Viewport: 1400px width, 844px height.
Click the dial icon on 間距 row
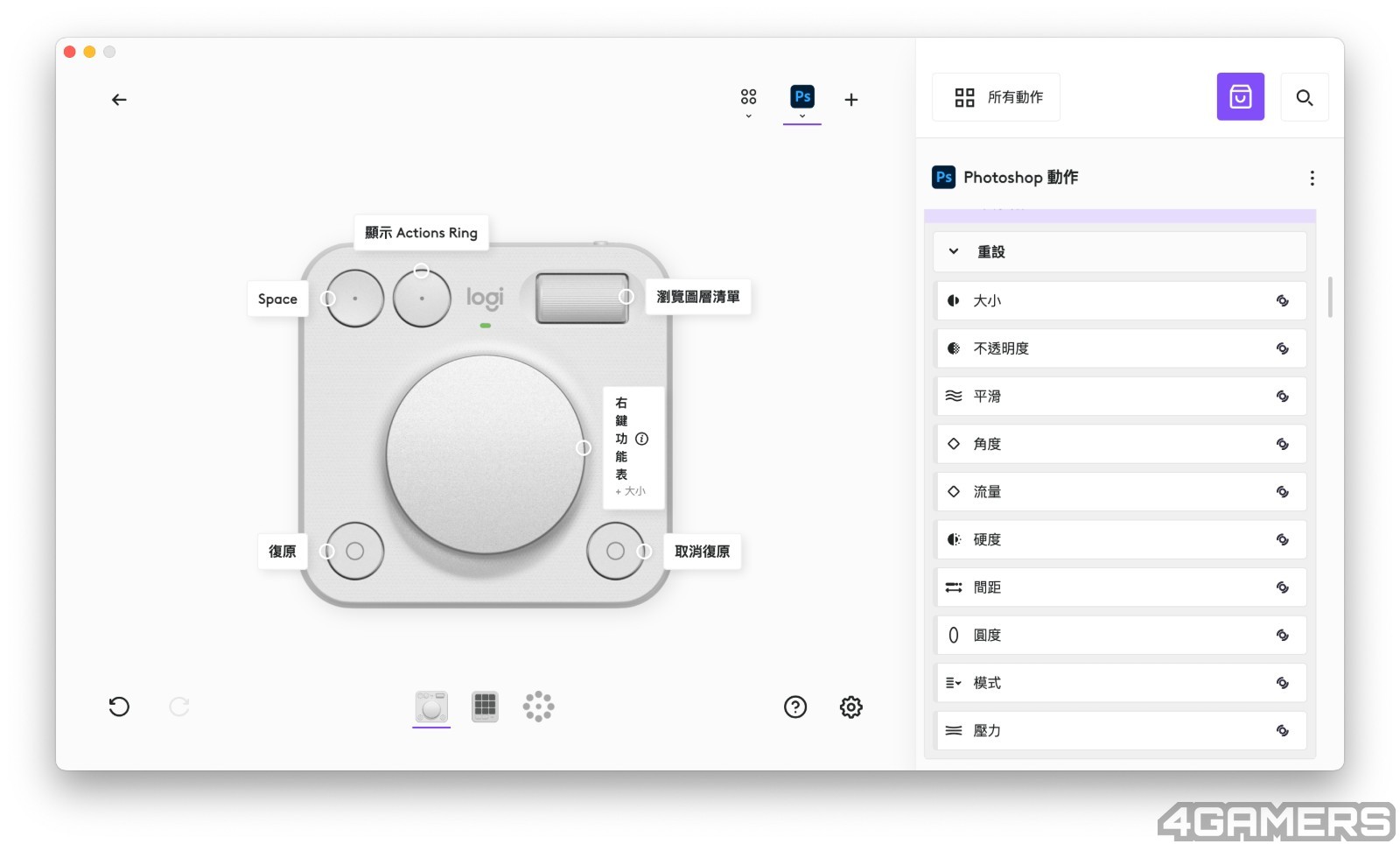tap(1282, 587)
